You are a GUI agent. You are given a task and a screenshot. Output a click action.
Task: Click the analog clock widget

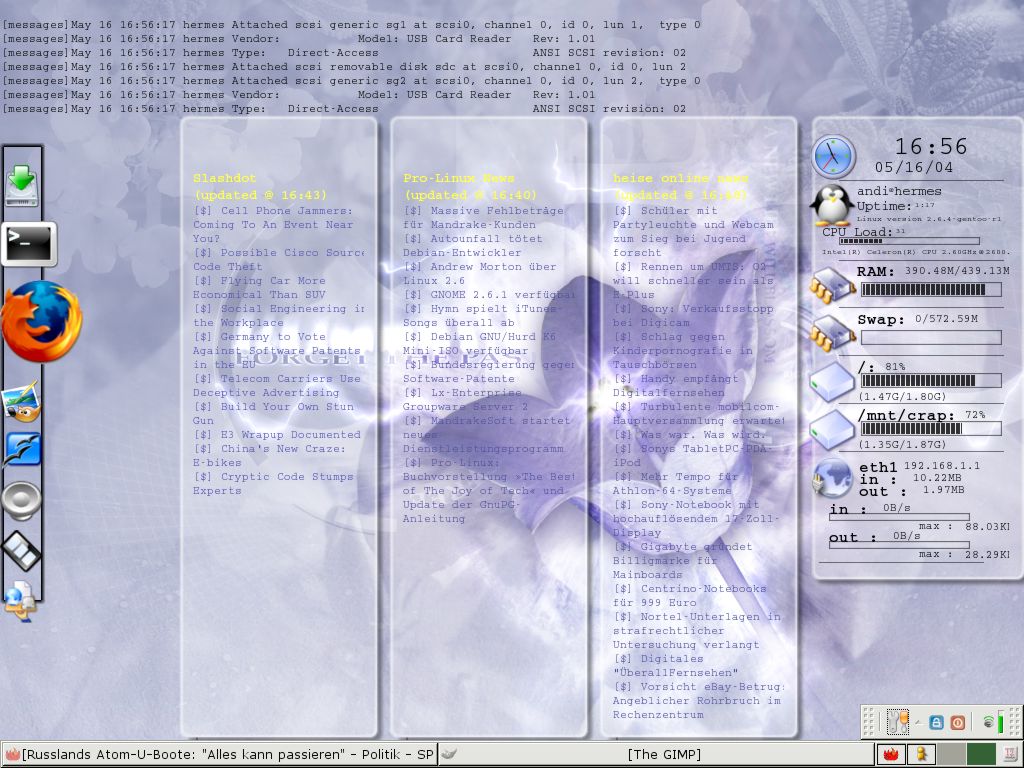[833, 157]
